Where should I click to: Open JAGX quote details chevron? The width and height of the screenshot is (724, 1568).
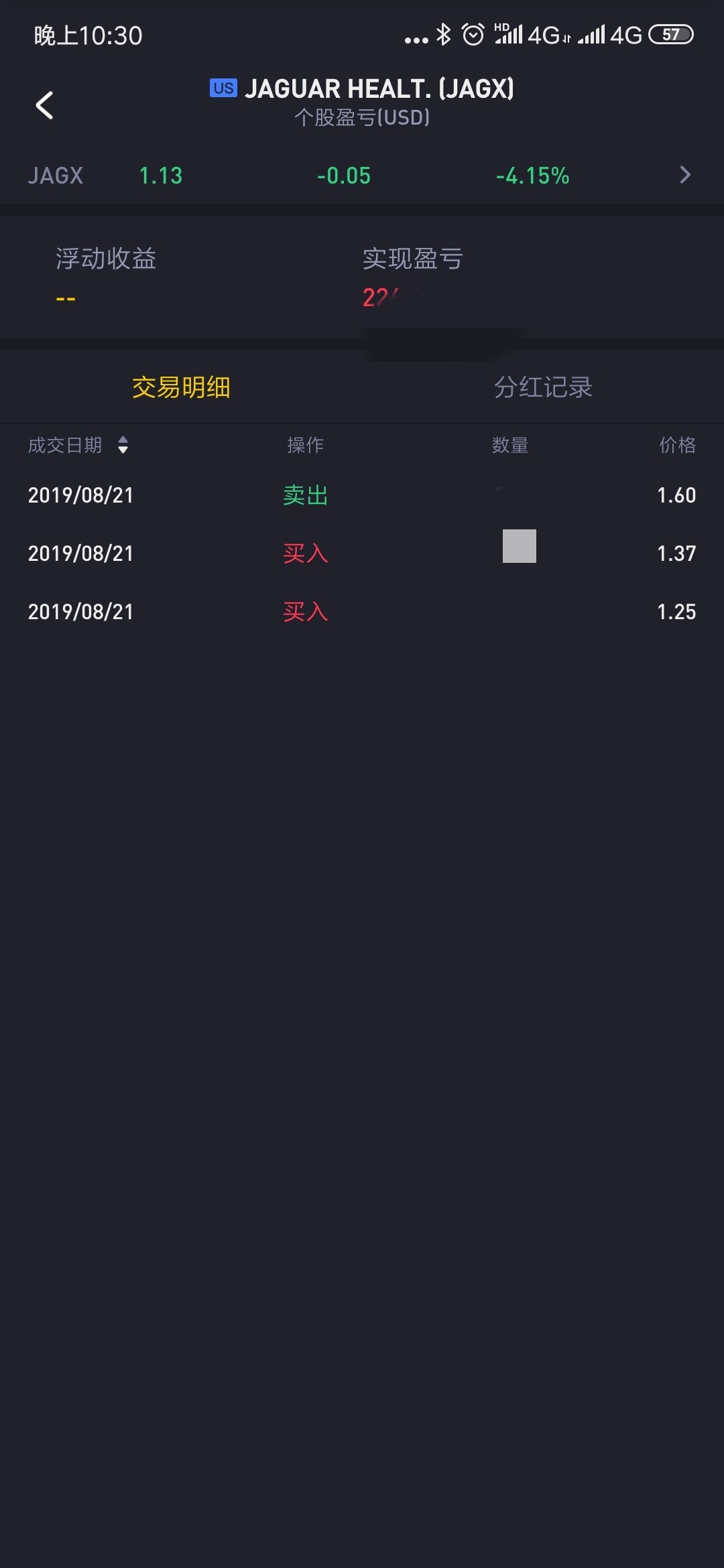tap(684, 175)
